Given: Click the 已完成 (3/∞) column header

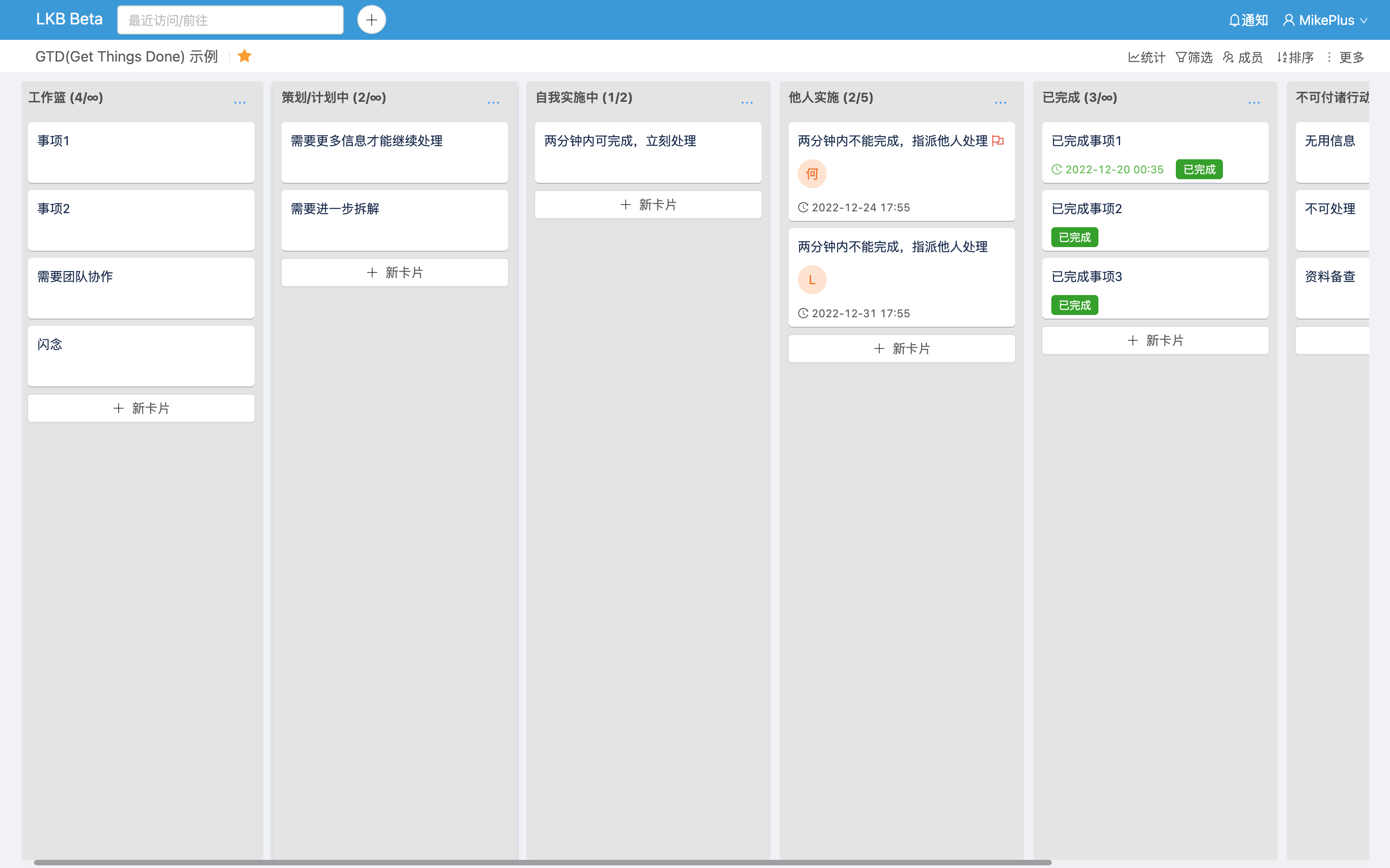Looking at the screenshot, I should [1080, 98].
